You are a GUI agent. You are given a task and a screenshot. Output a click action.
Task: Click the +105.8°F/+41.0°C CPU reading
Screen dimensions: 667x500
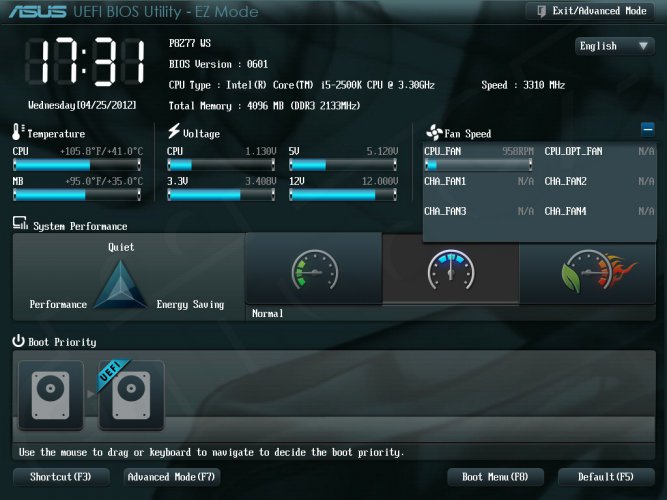pos(102,151)
